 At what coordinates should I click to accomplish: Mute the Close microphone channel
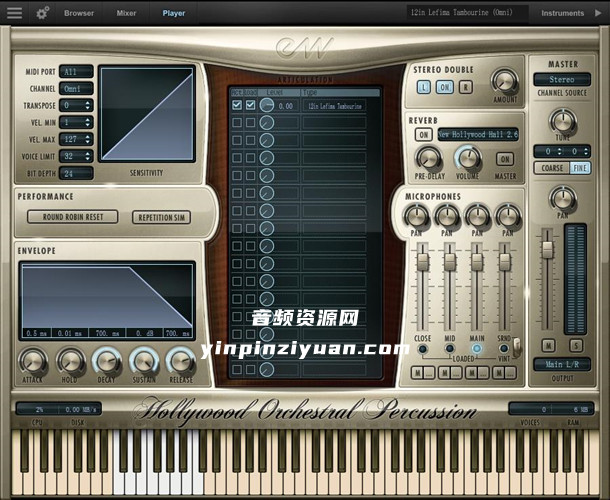417,373
